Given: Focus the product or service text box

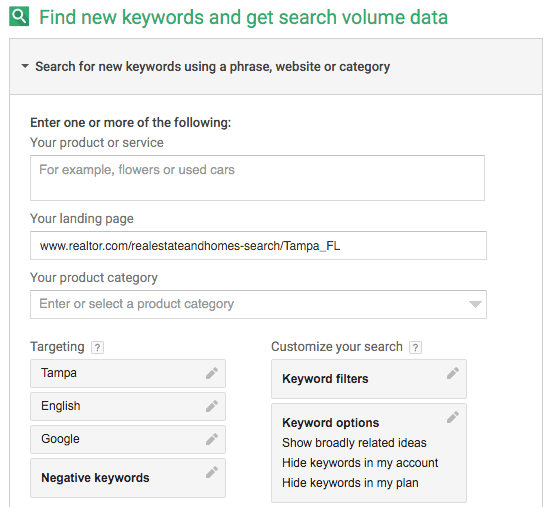Looking at the screenshot, I should tap(257, 178).
